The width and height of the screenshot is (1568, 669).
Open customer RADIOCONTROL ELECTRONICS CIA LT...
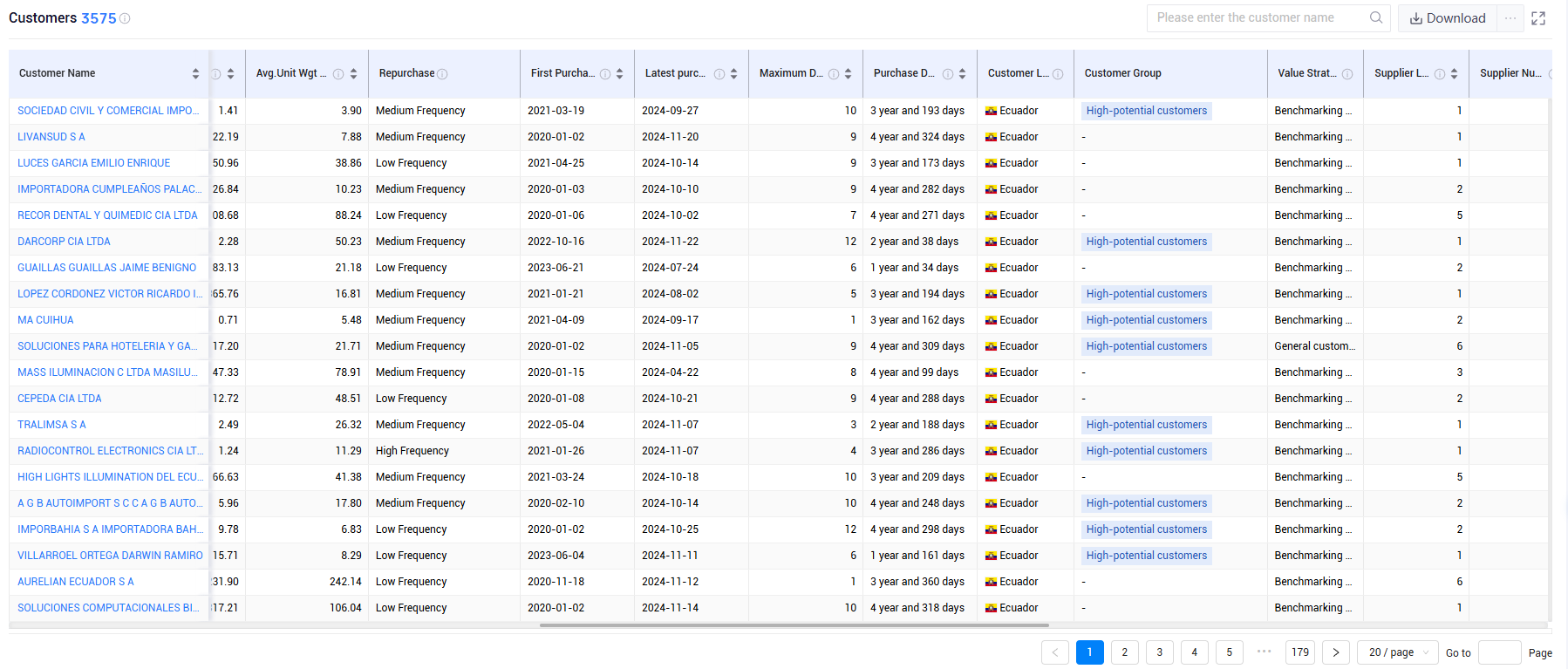(110, 451)
